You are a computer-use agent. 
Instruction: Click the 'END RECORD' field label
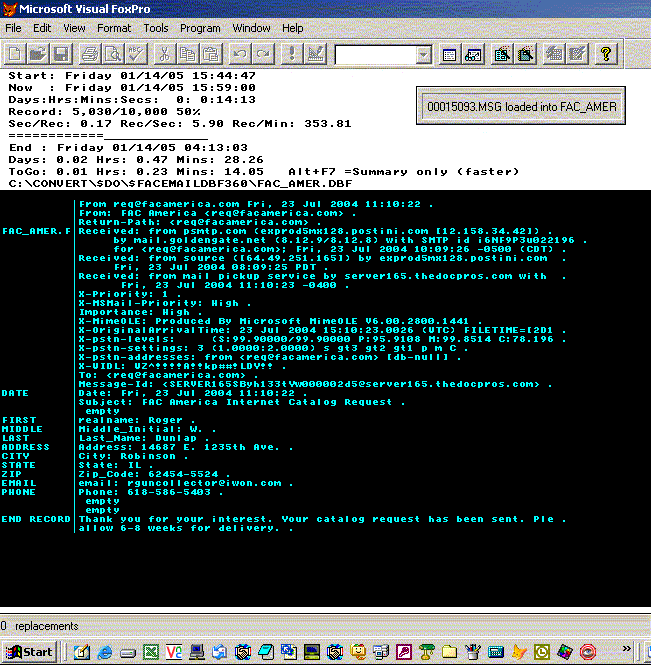[x=36, y=519]
